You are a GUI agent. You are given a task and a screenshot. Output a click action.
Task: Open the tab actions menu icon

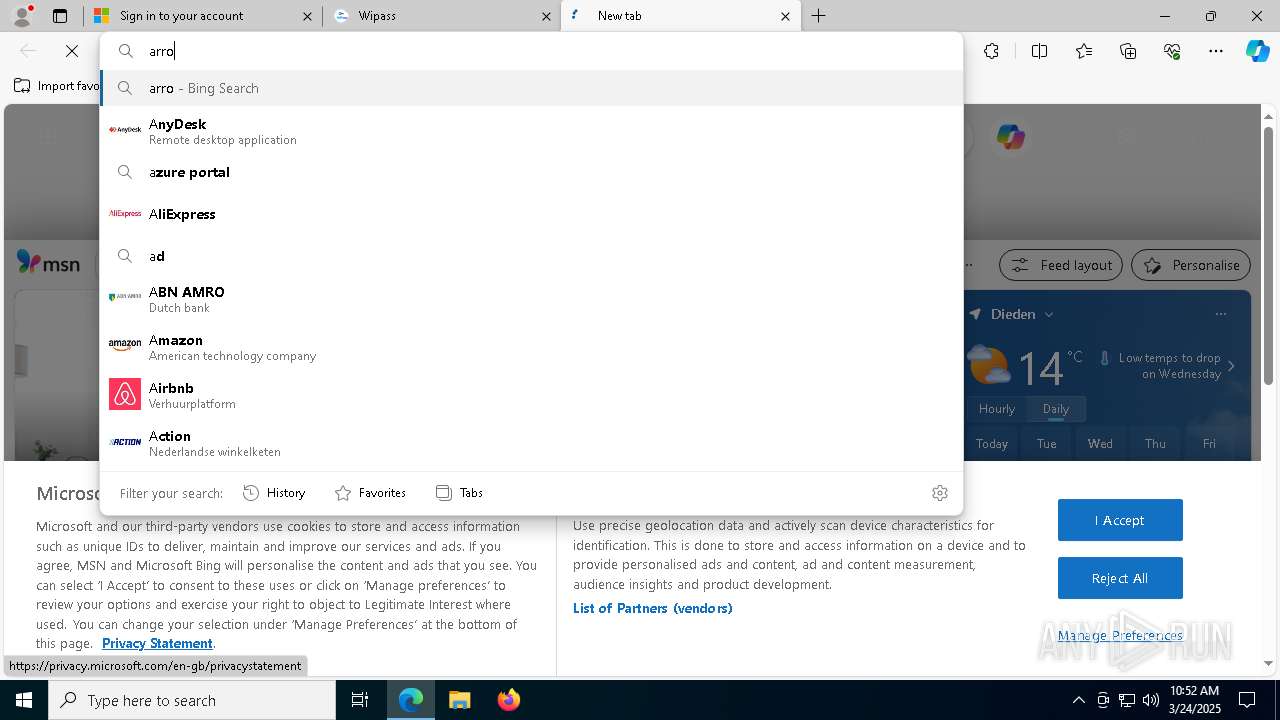coord(60,16)
